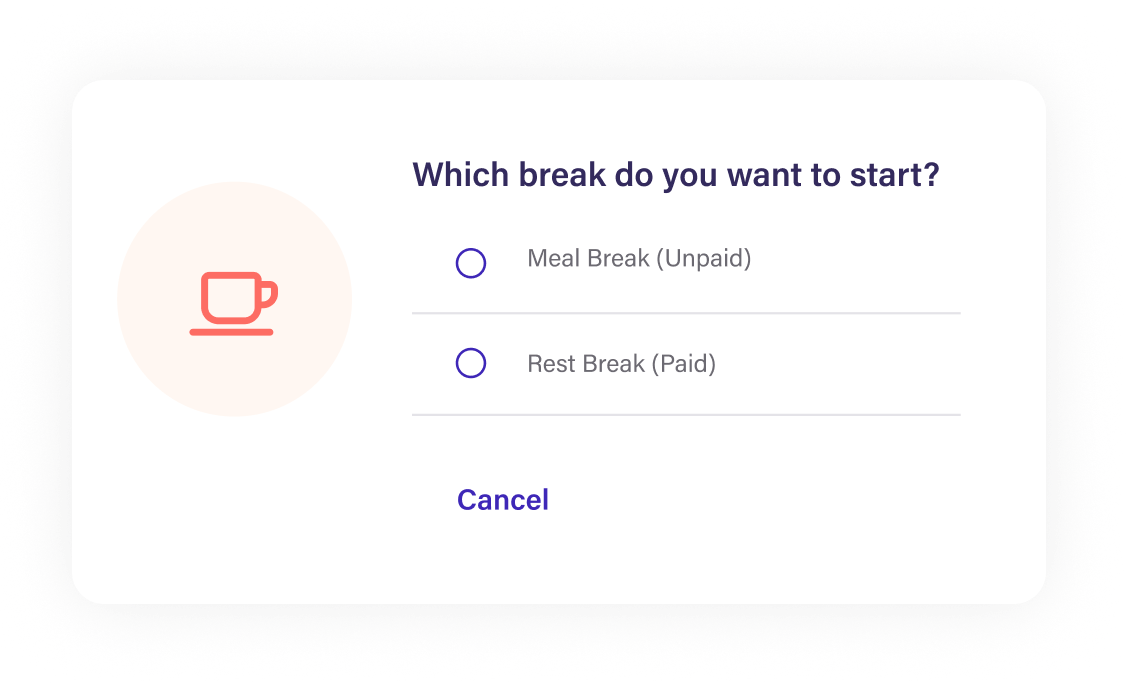This screenshot has height=684, width=1126.
Task: Click the word "Paid" in the rest option
Action: pyautogui.click(x=684, y=364)
